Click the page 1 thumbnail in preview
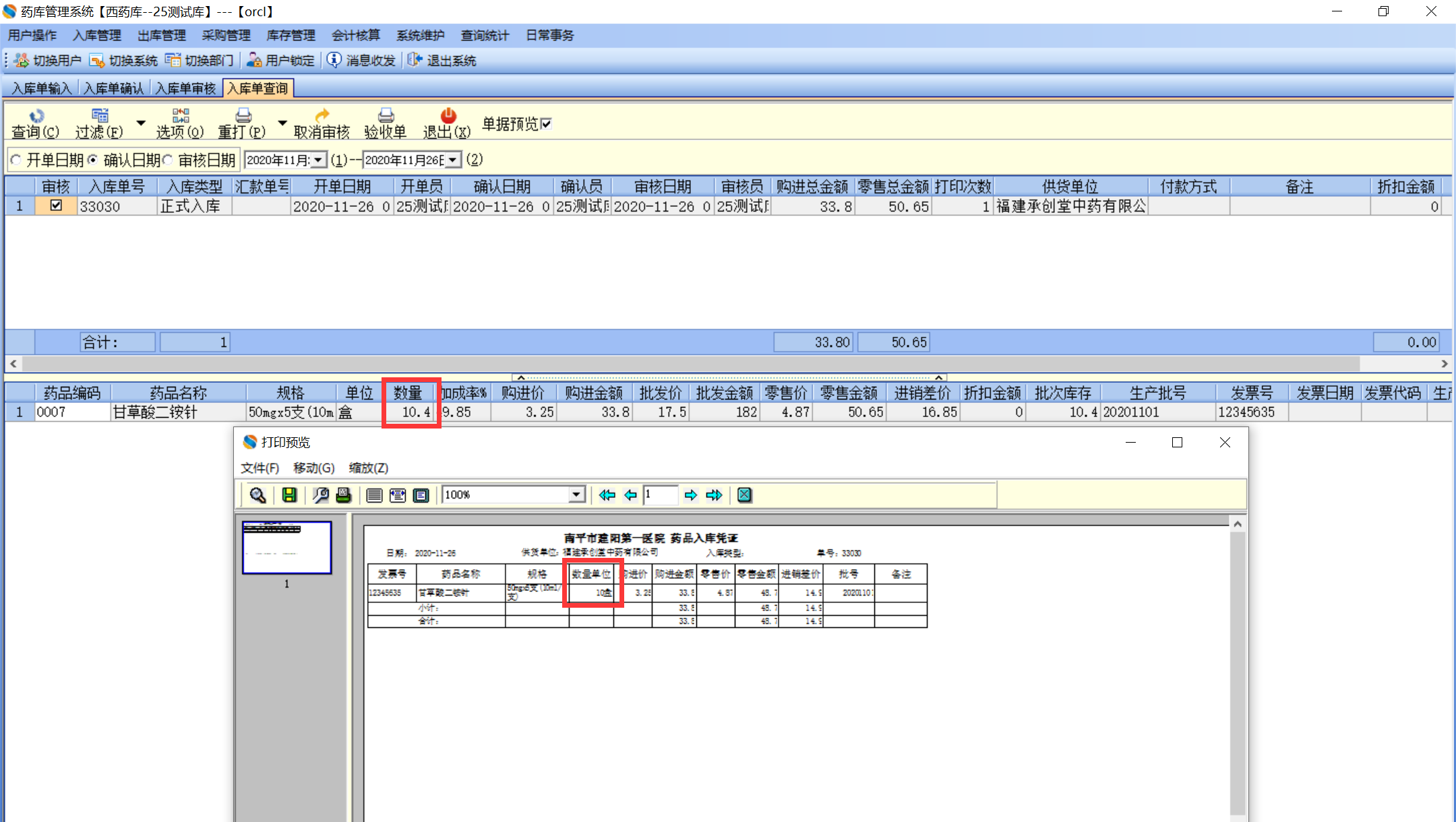 286,547
